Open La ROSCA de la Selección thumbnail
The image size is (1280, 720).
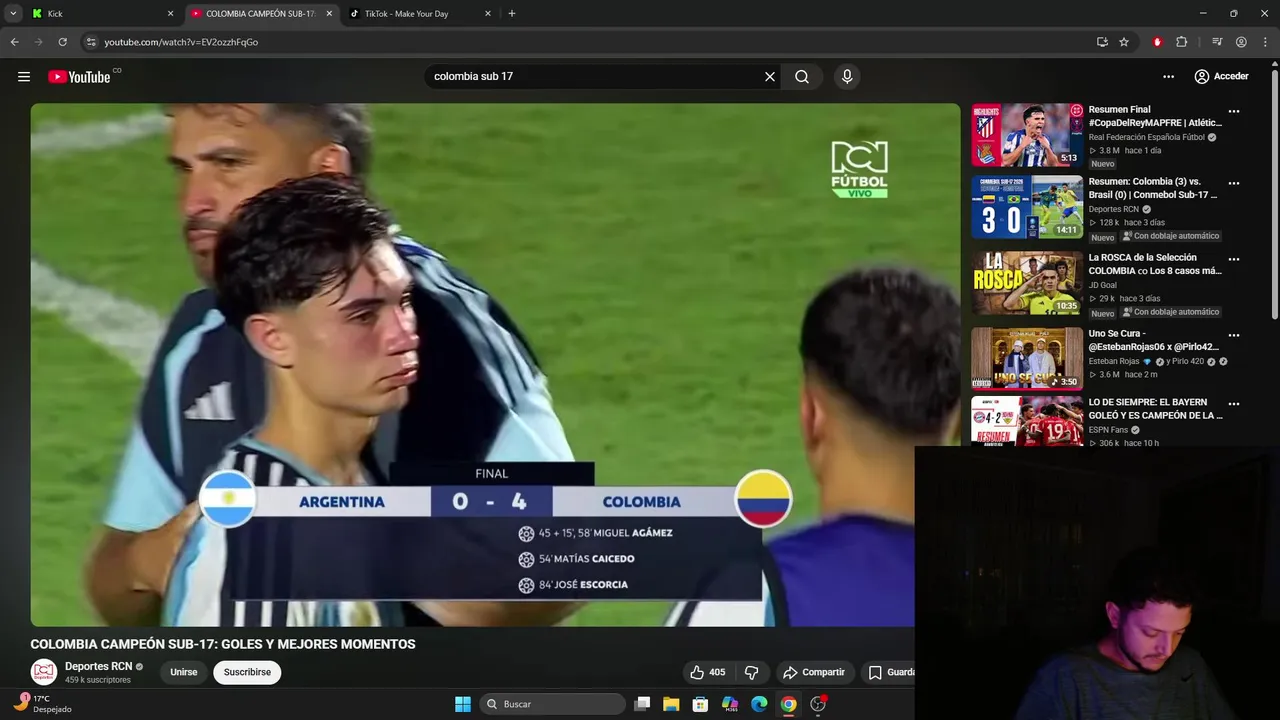click(1027, 283)
